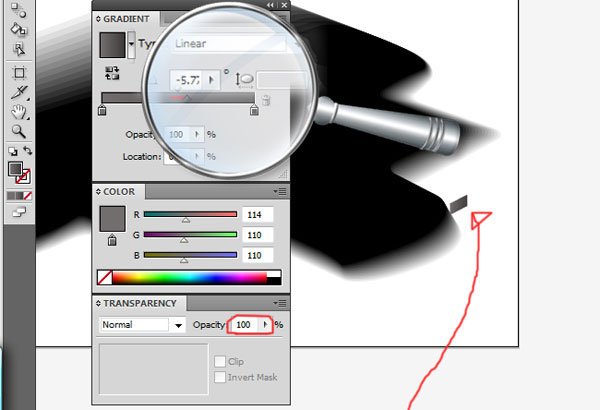
Task: Click the white swatch right of the spectrum
Action: [x=274, y=274]
